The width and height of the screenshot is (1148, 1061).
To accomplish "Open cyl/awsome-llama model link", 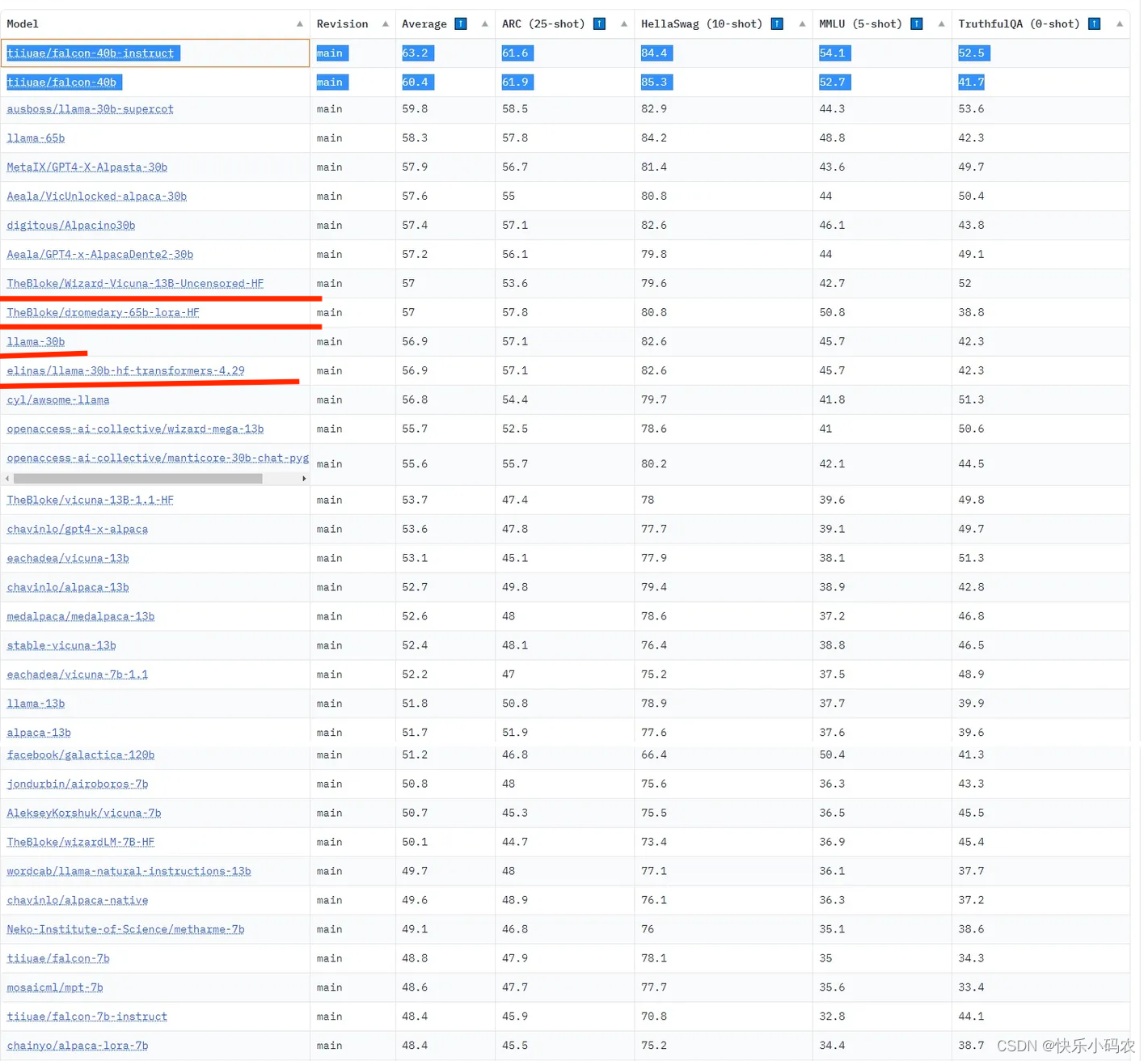I will point(58,400).
